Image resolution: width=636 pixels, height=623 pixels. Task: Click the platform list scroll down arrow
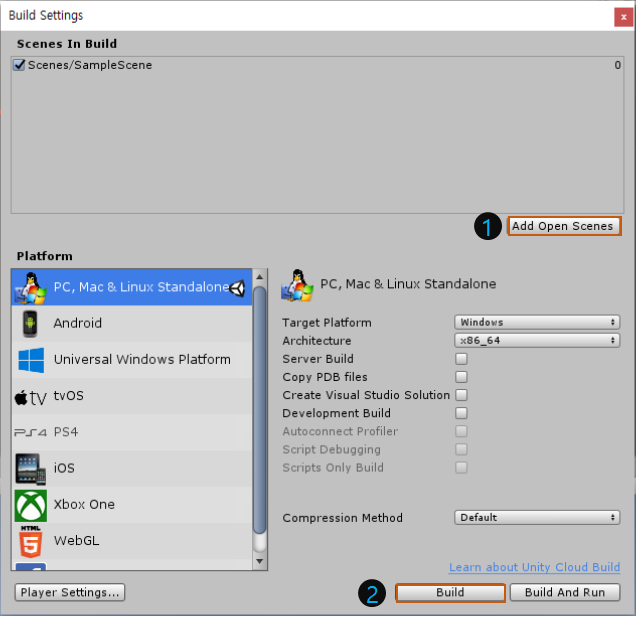pyautogui.click(x=260, y=561)
